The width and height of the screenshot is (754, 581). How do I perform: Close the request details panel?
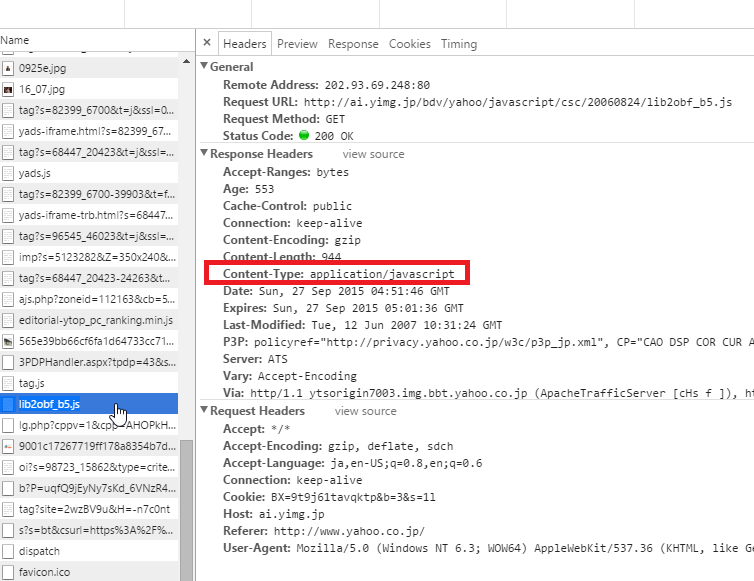click(x=207, y=43)
